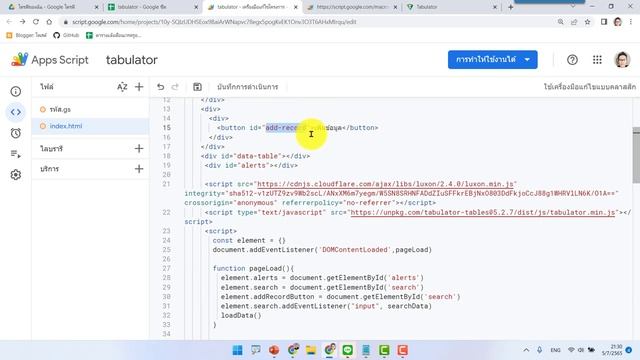Show hidden system tray icons chevron
The width and height of the screenshot is (640, 360).
[x=526, y=350]
